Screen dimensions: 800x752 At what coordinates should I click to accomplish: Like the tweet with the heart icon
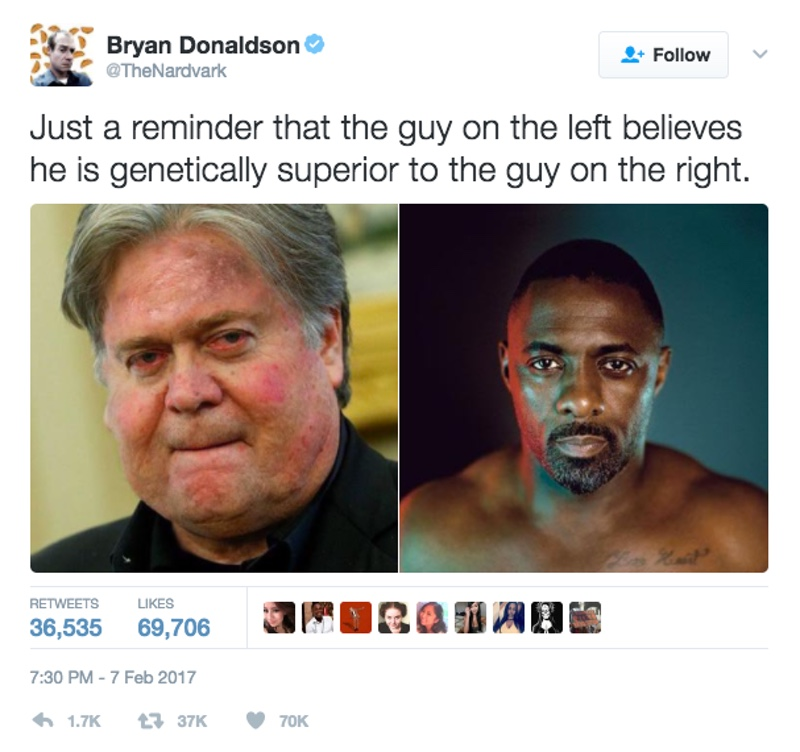(x=255, y=721)
